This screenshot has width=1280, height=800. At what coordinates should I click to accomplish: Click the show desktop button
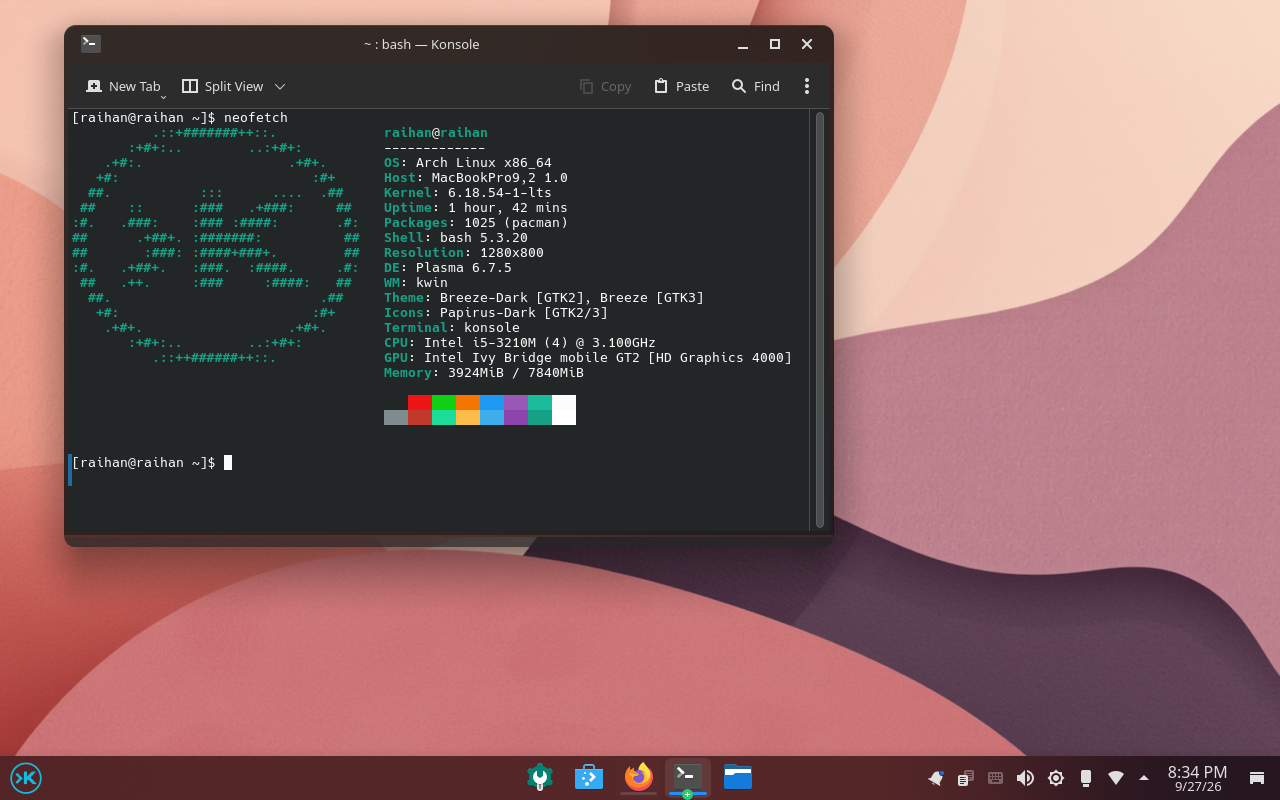pyautogui.click(x=1257, y=778)
